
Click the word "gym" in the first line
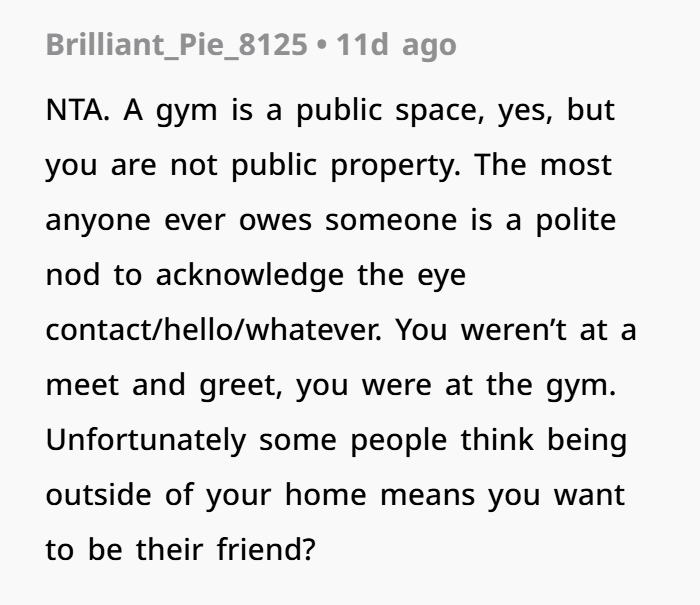(x=187, y=112)
